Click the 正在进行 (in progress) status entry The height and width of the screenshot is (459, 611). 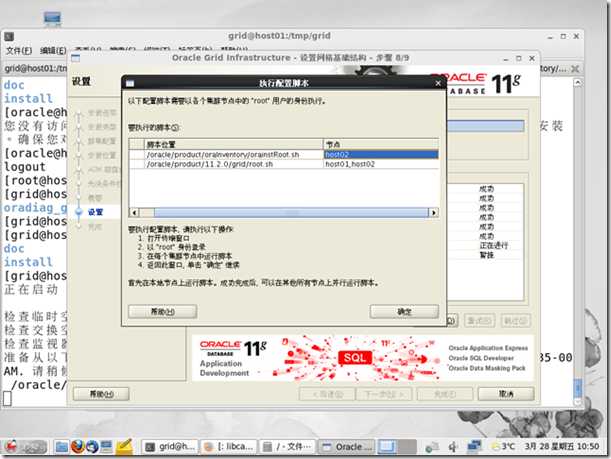pos(493,245)
